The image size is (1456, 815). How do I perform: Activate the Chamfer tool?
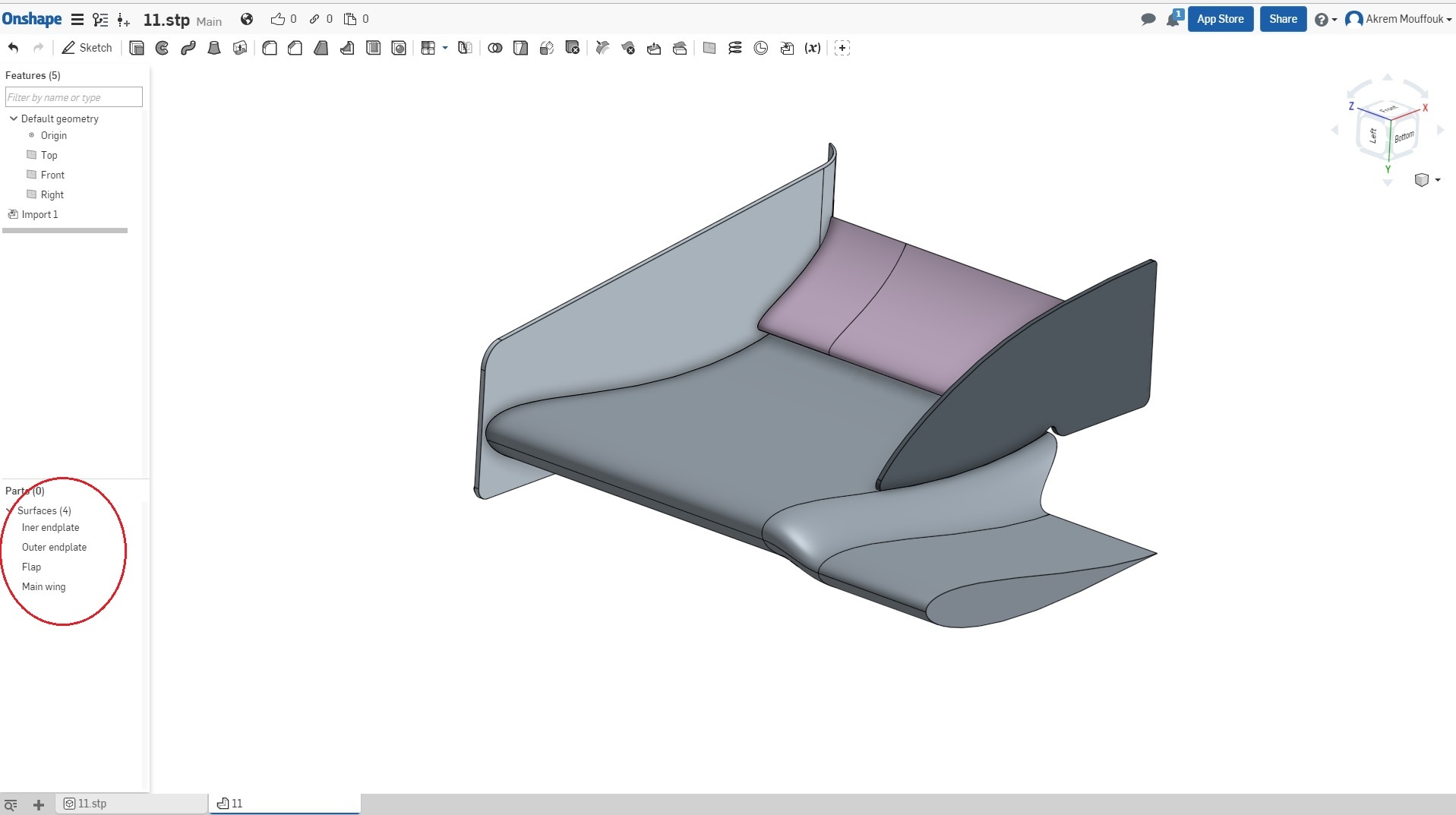click(295, 48)
